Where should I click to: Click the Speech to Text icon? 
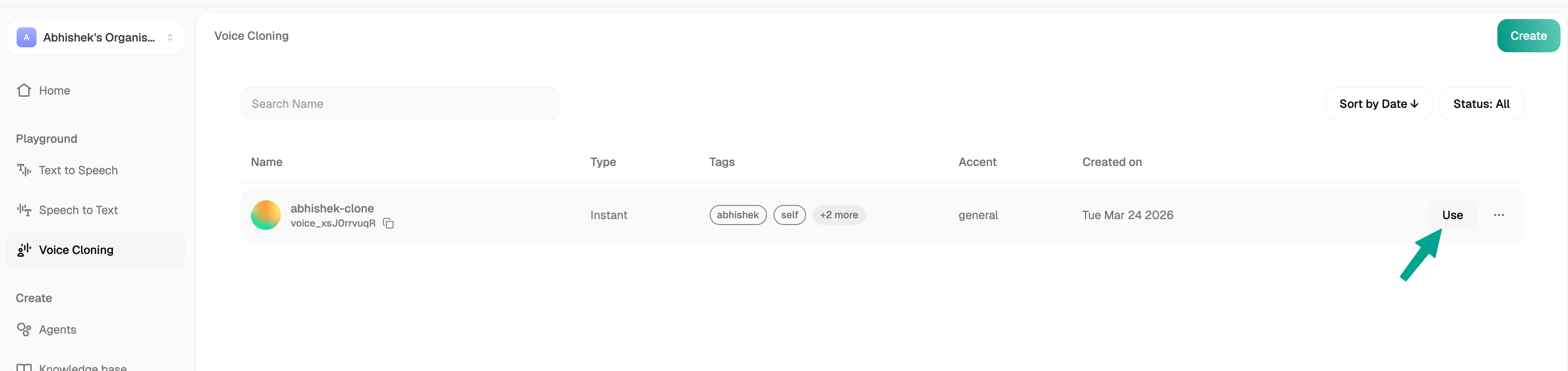tap(24, 210)
